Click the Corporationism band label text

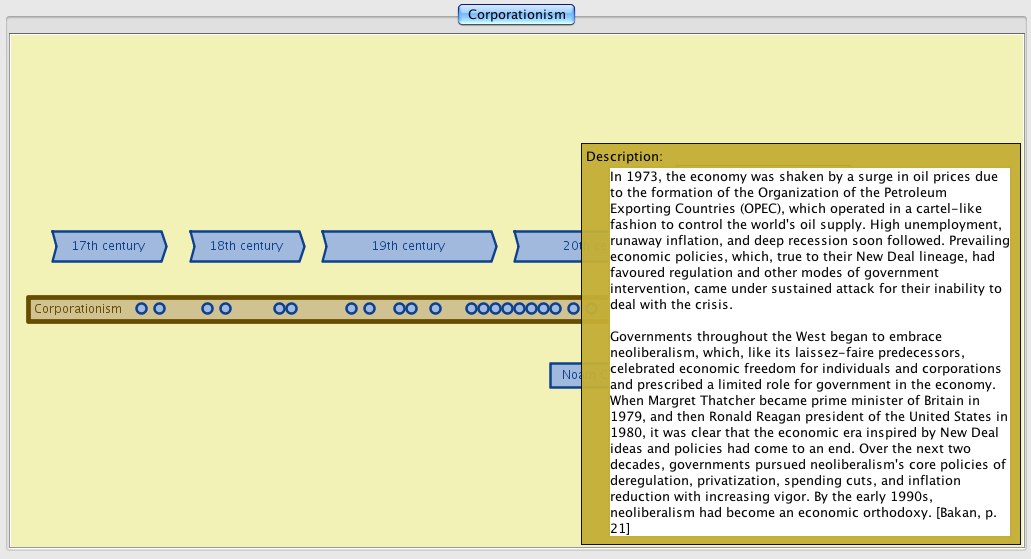click(x=78, y=309)
